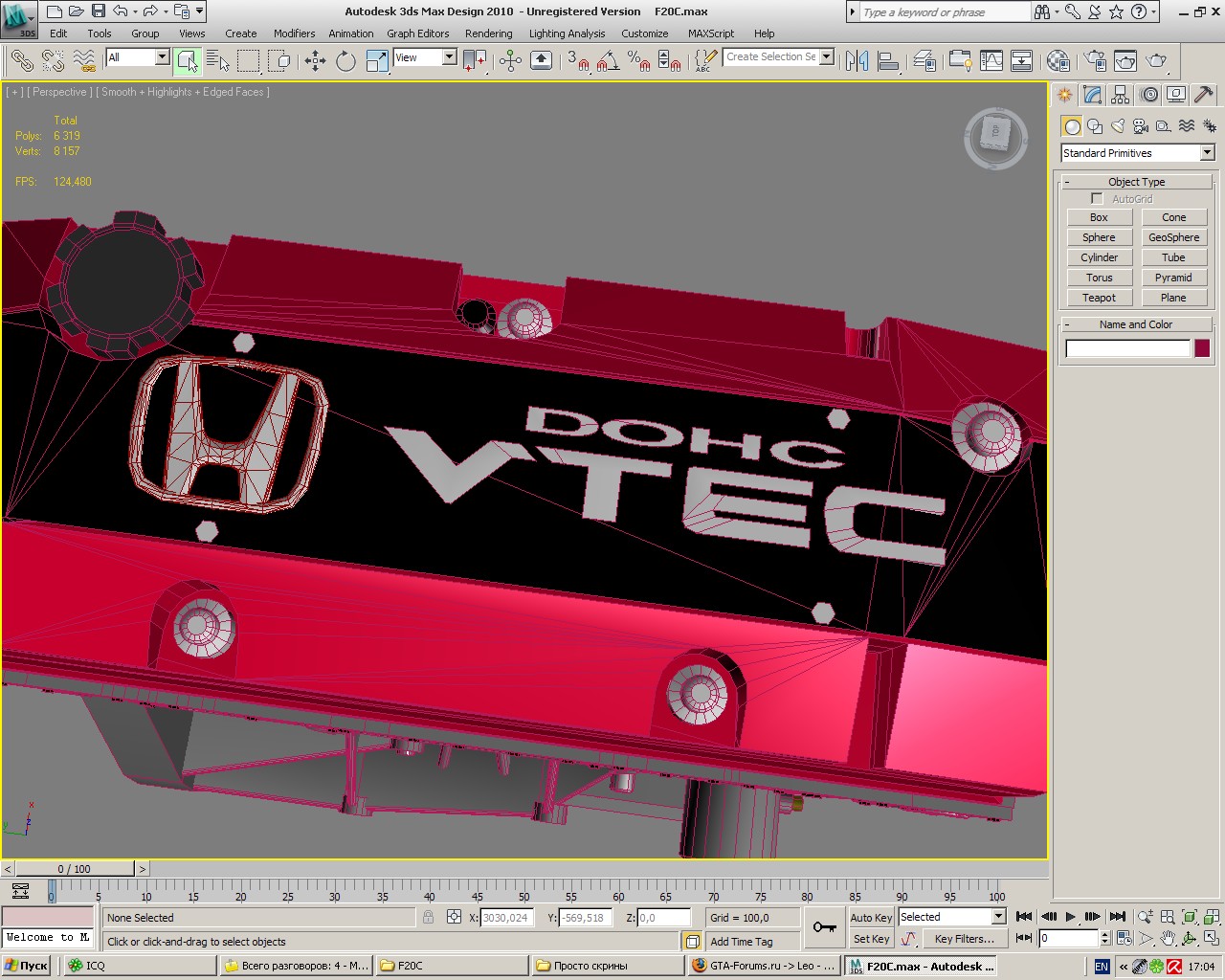Open the reference coordinate system dropdown View

coord(425,57)
